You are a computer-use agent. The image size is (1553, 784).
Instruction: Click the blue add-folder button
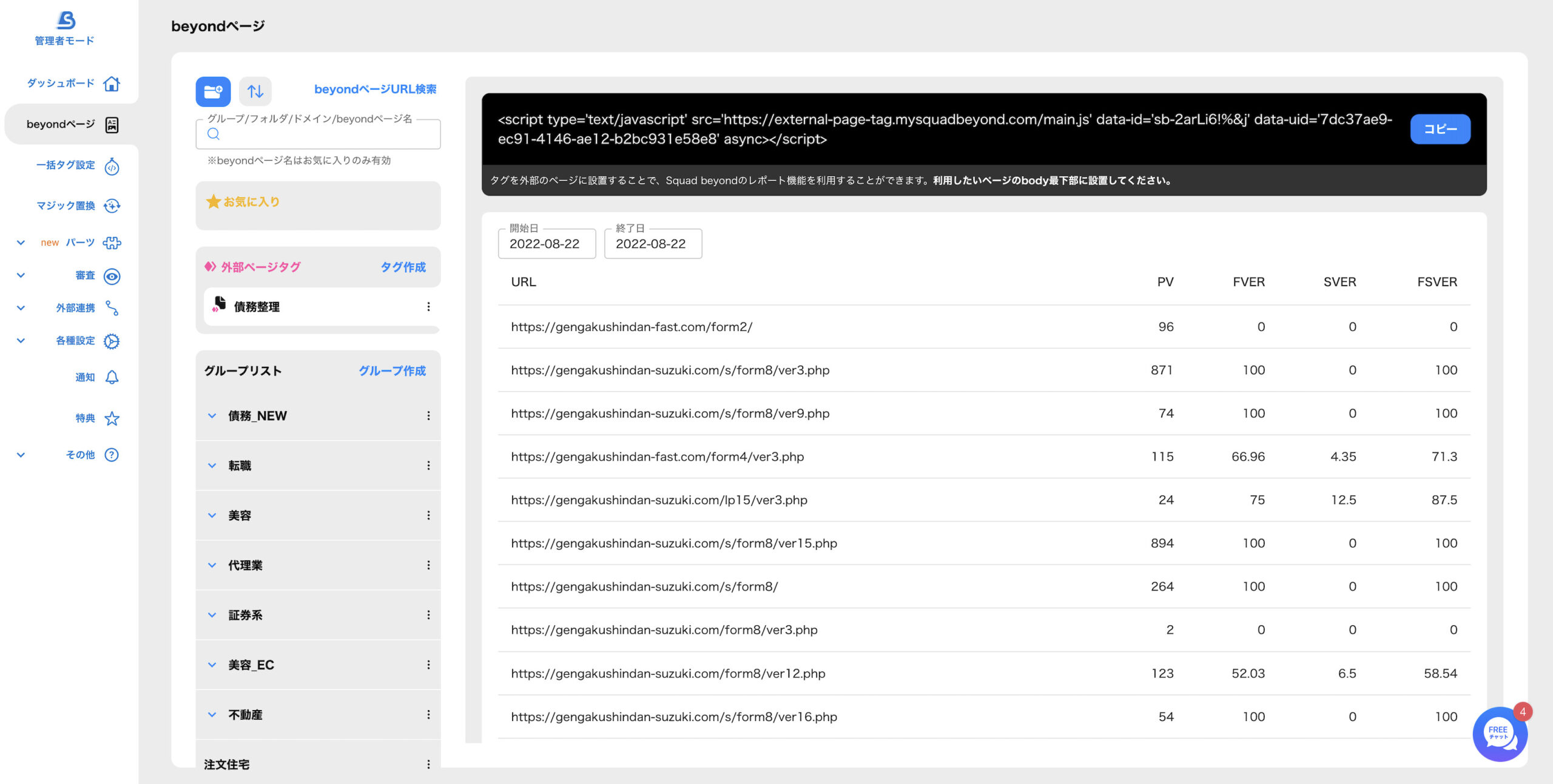click(213, 92)
